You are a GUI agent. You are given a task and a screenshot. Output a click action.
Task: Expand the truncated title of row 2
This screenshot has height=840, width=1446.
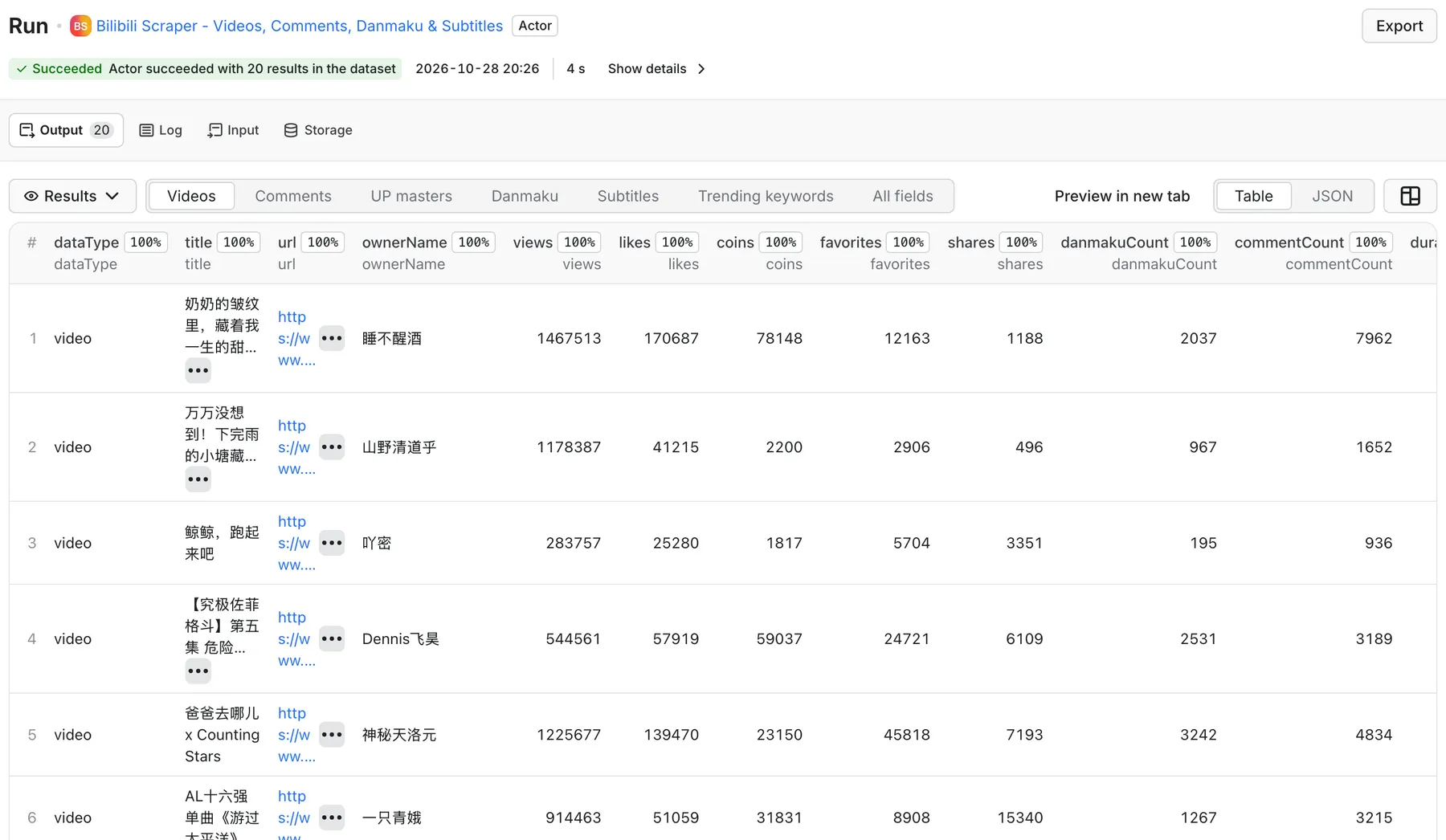click(198, 479)
